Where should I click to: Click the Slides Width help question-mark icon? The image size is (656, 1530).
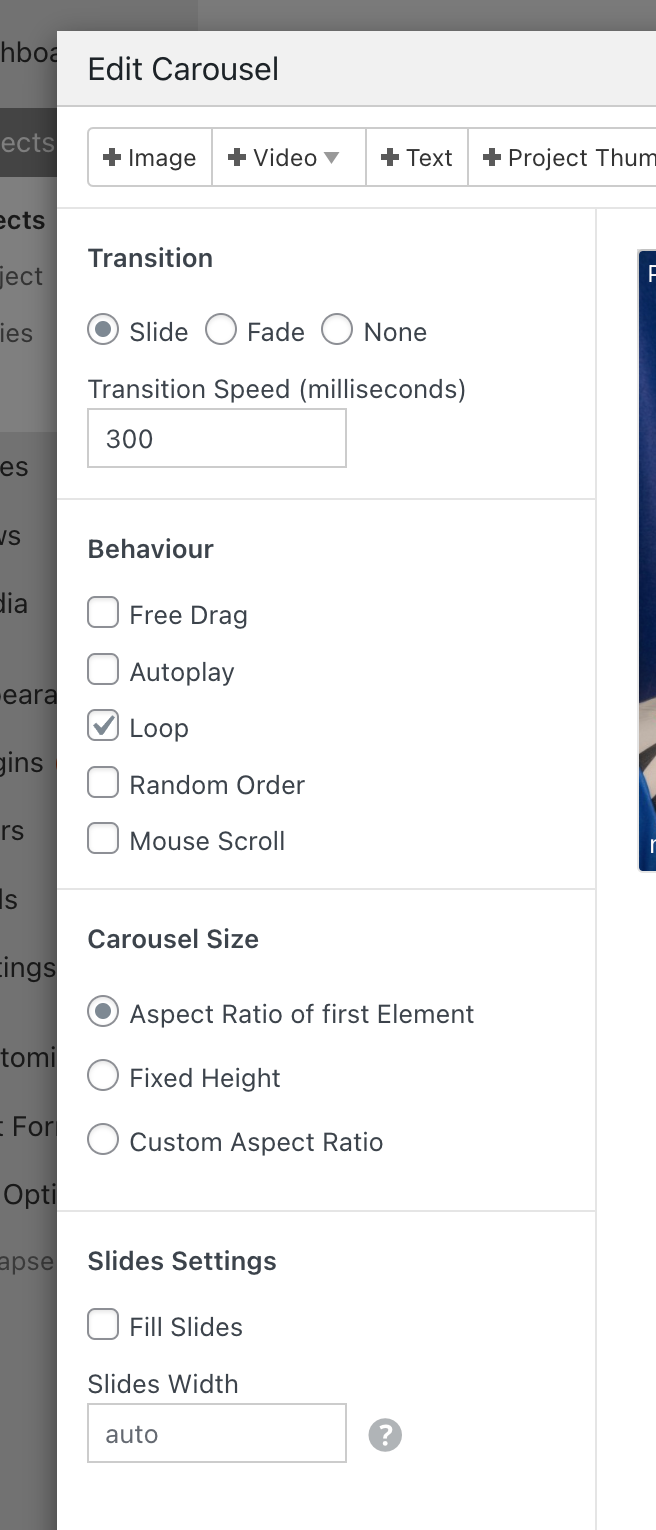pyautogui.click(x=385, y=1435)
